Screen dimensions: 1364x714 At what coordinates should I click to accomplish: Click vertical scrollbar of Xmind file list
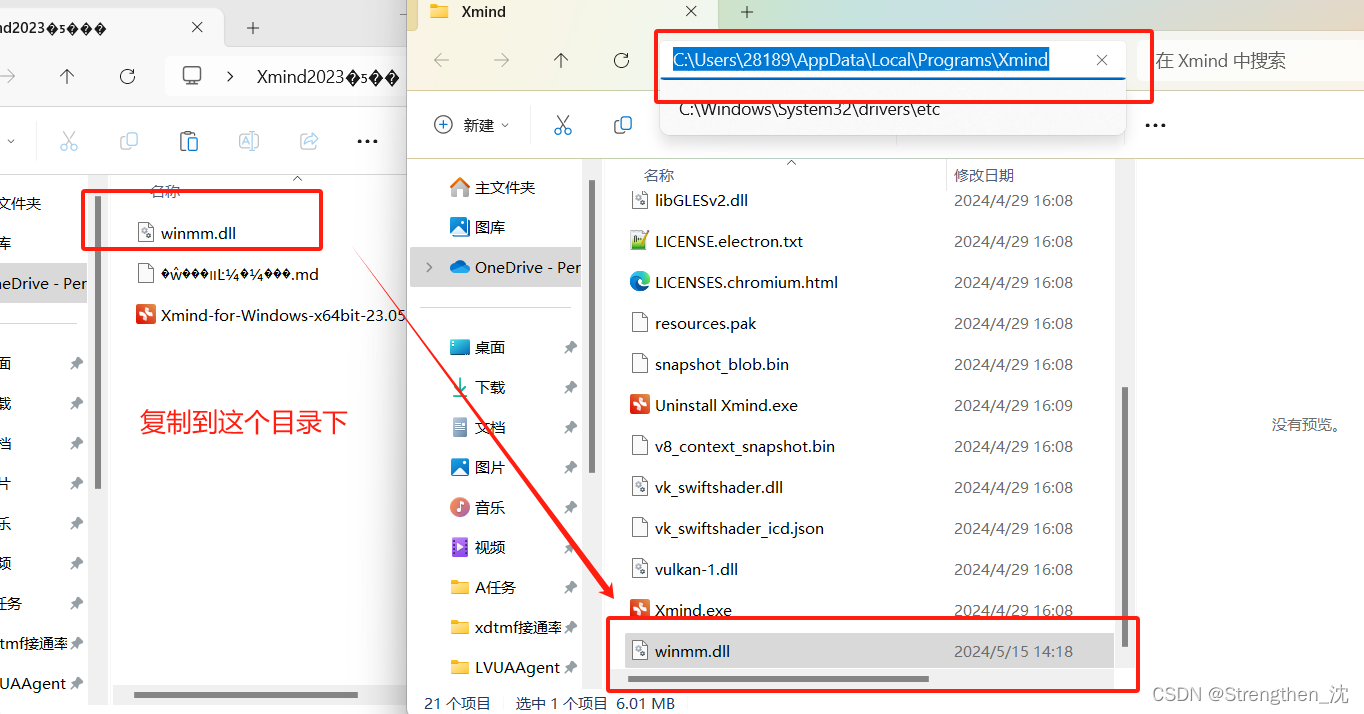pyautogui.click(x=1126, y=515)
